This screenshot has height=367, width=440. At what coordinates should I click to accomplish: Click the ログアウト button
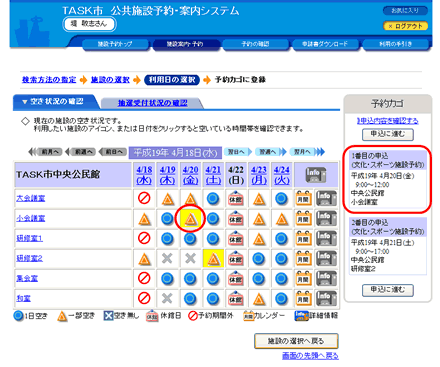pos(405,26)
